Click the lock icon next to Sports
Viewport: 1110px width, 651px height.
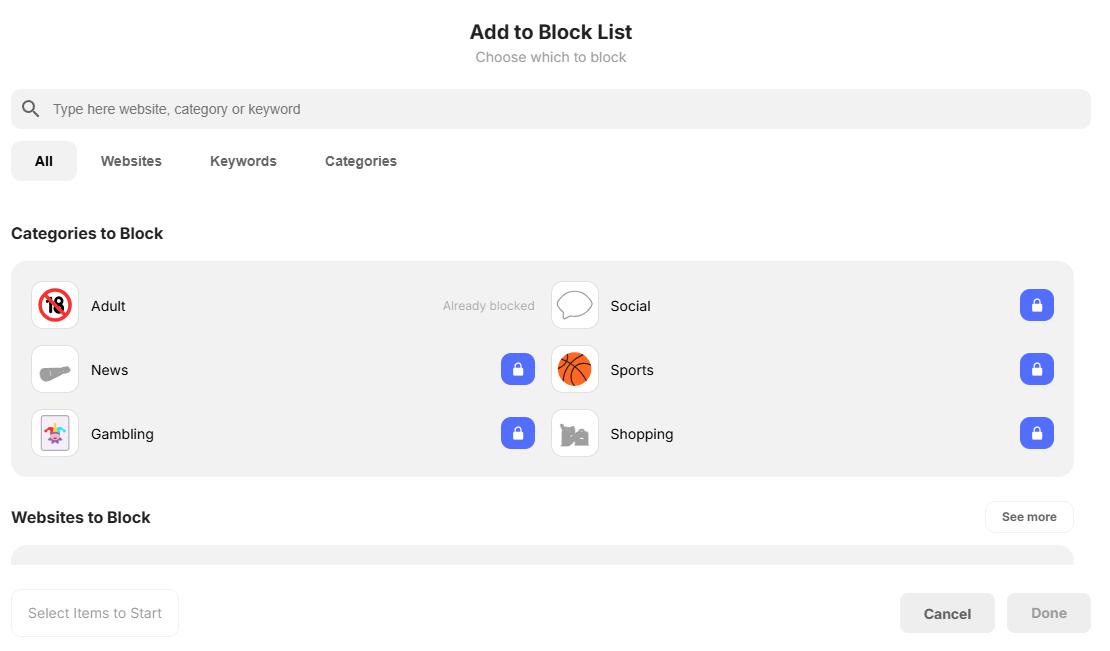(x=1037, y=369)
